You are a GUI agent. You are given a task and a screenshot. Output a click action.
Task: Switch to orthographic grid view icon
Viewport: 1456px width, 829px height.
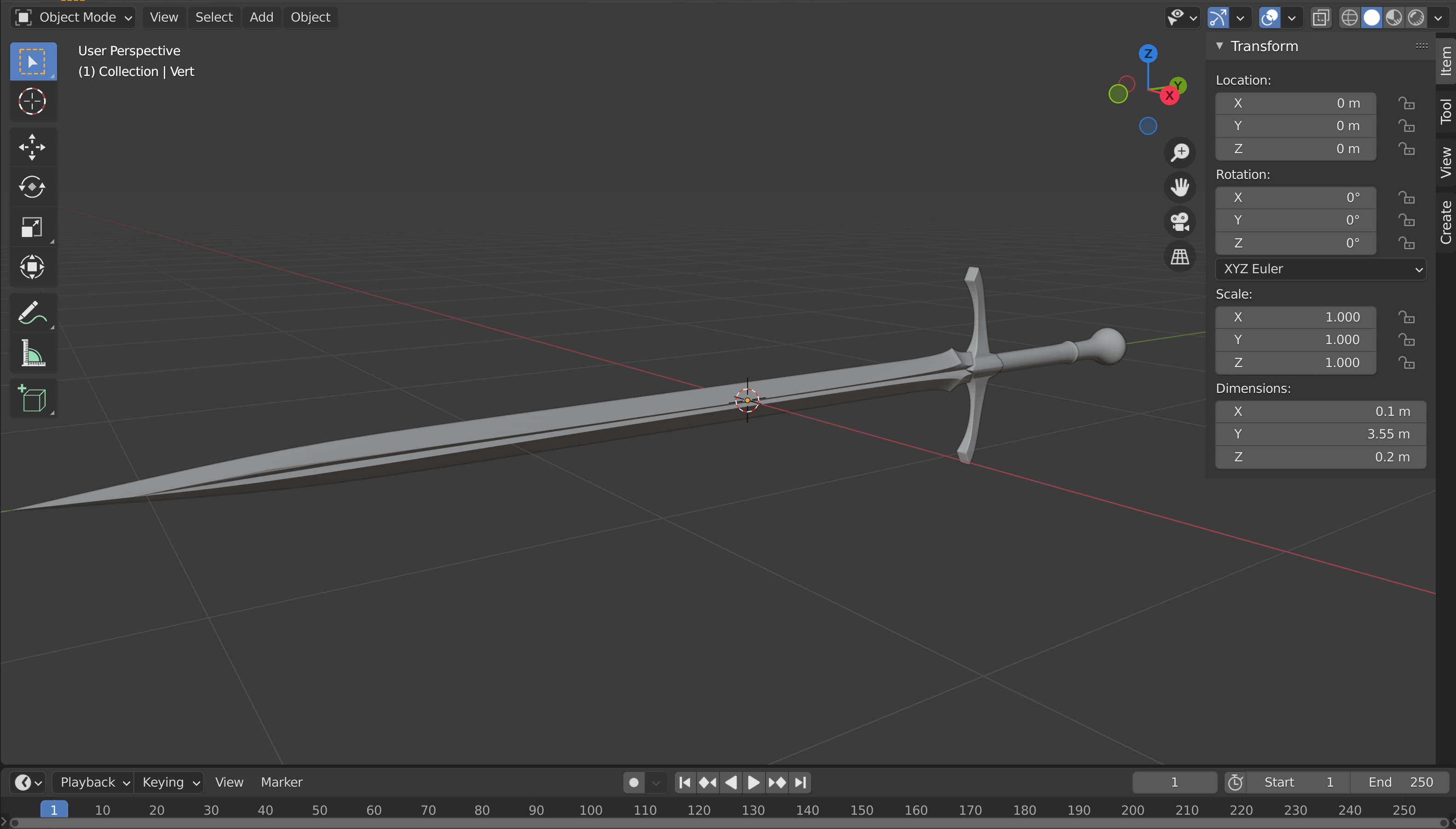pyautogui.click(x=1180, y=257)
